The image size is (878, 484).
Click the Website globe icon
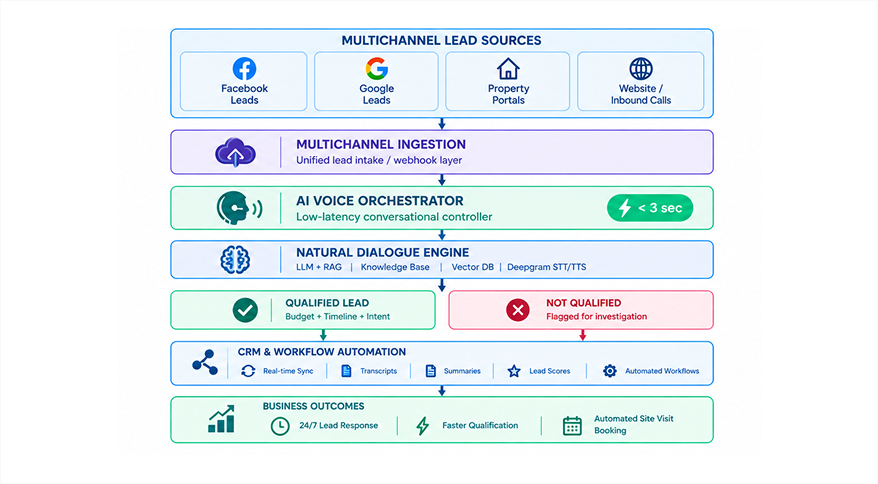click(x=641, y=69)
